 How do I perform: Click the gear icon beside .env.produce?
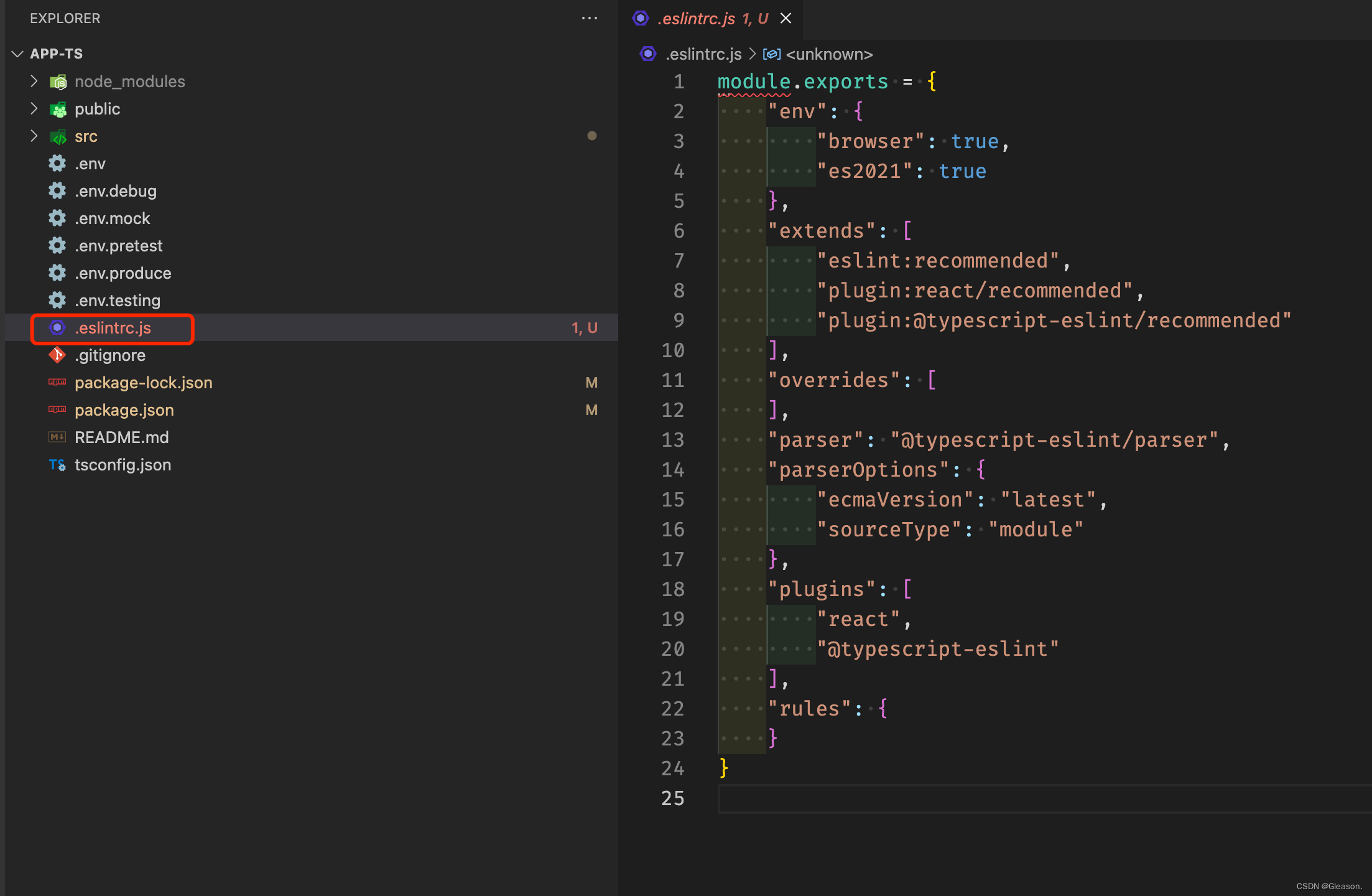click(57, 273)
